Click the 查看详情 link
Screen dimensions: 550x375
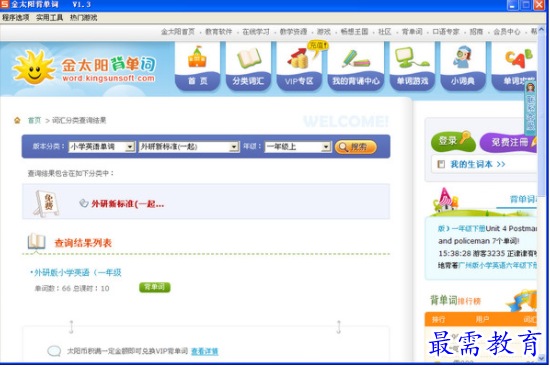tap(204, 351)
